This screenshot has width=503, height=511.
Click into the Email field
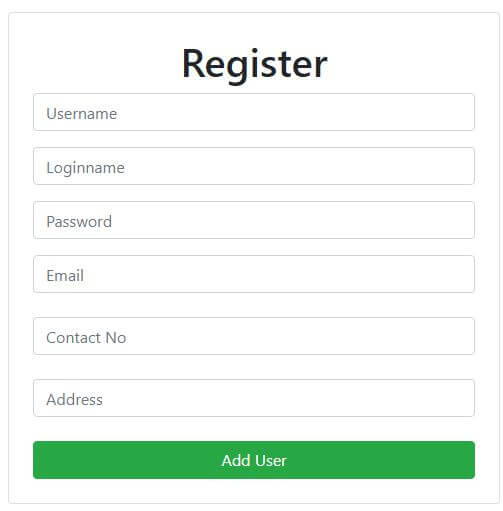pyautogui.click(x=254, y=274)
